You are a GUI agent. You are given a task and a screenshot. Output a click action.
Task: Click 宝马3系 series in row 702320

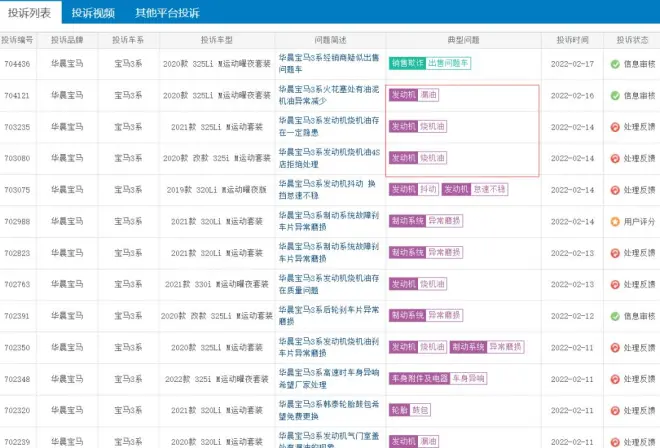pyautogui.click(x=128, y=410)
